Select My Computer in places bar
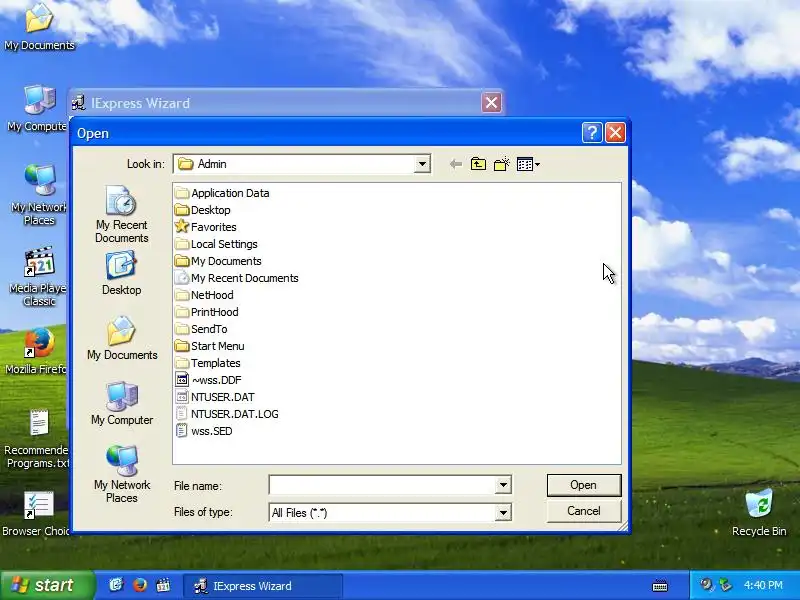This screenshot has width=800, height=600. (x=122, y=403)
